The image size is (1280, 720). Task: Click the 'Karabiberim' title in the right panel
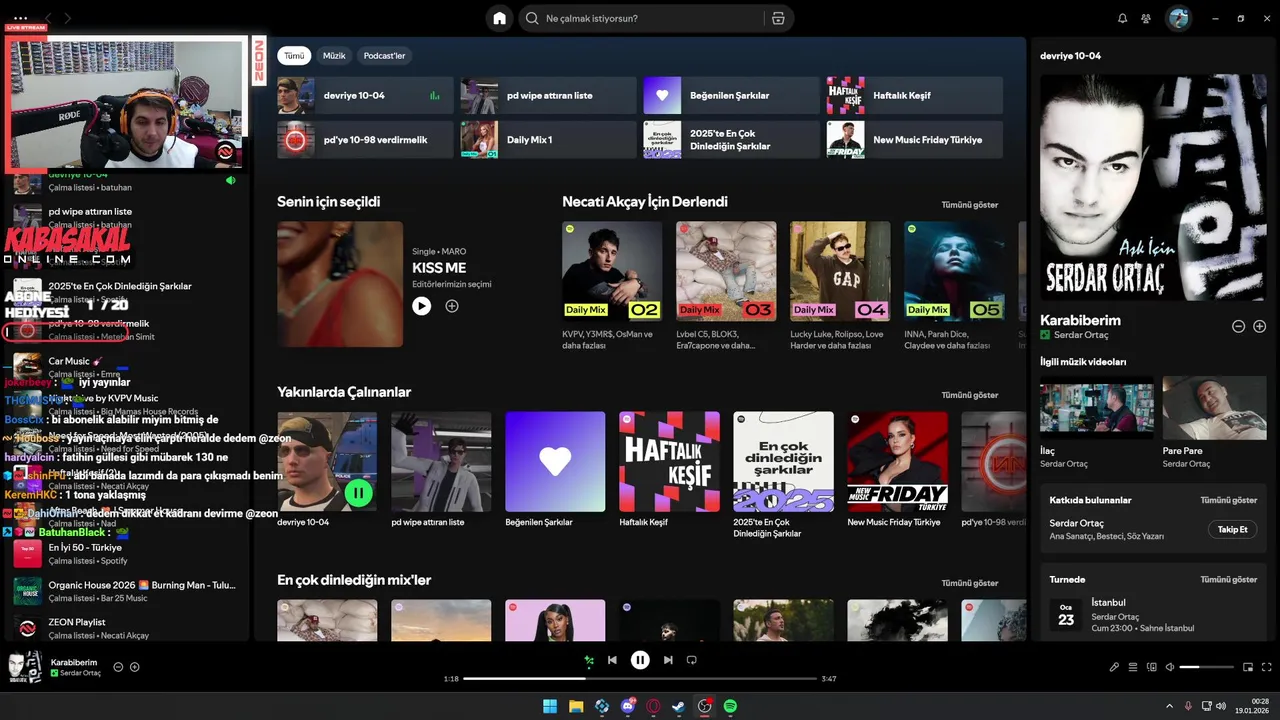[x=1080, y=320]
